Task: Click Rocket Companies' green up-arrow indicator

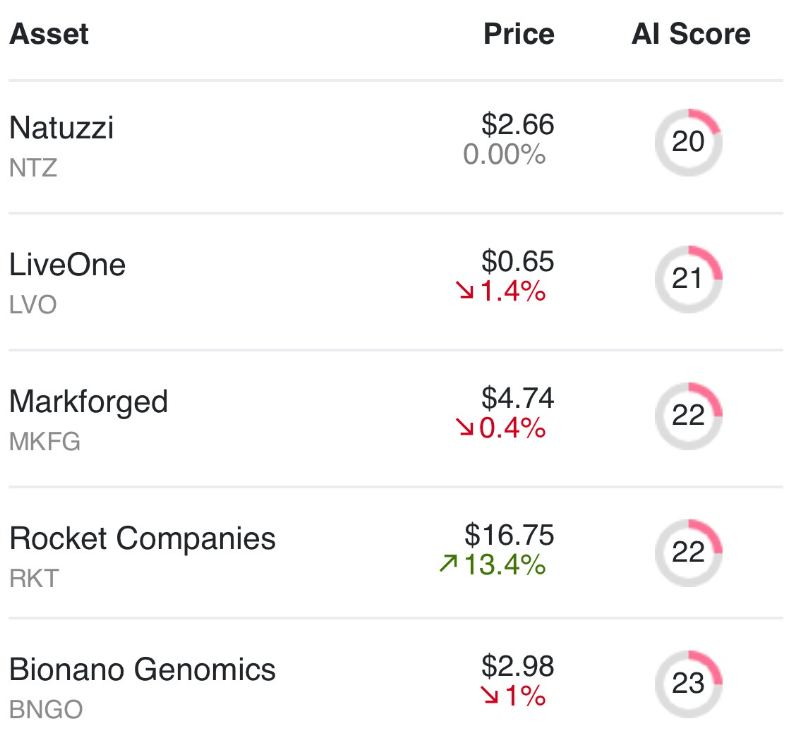Action: 448,564
